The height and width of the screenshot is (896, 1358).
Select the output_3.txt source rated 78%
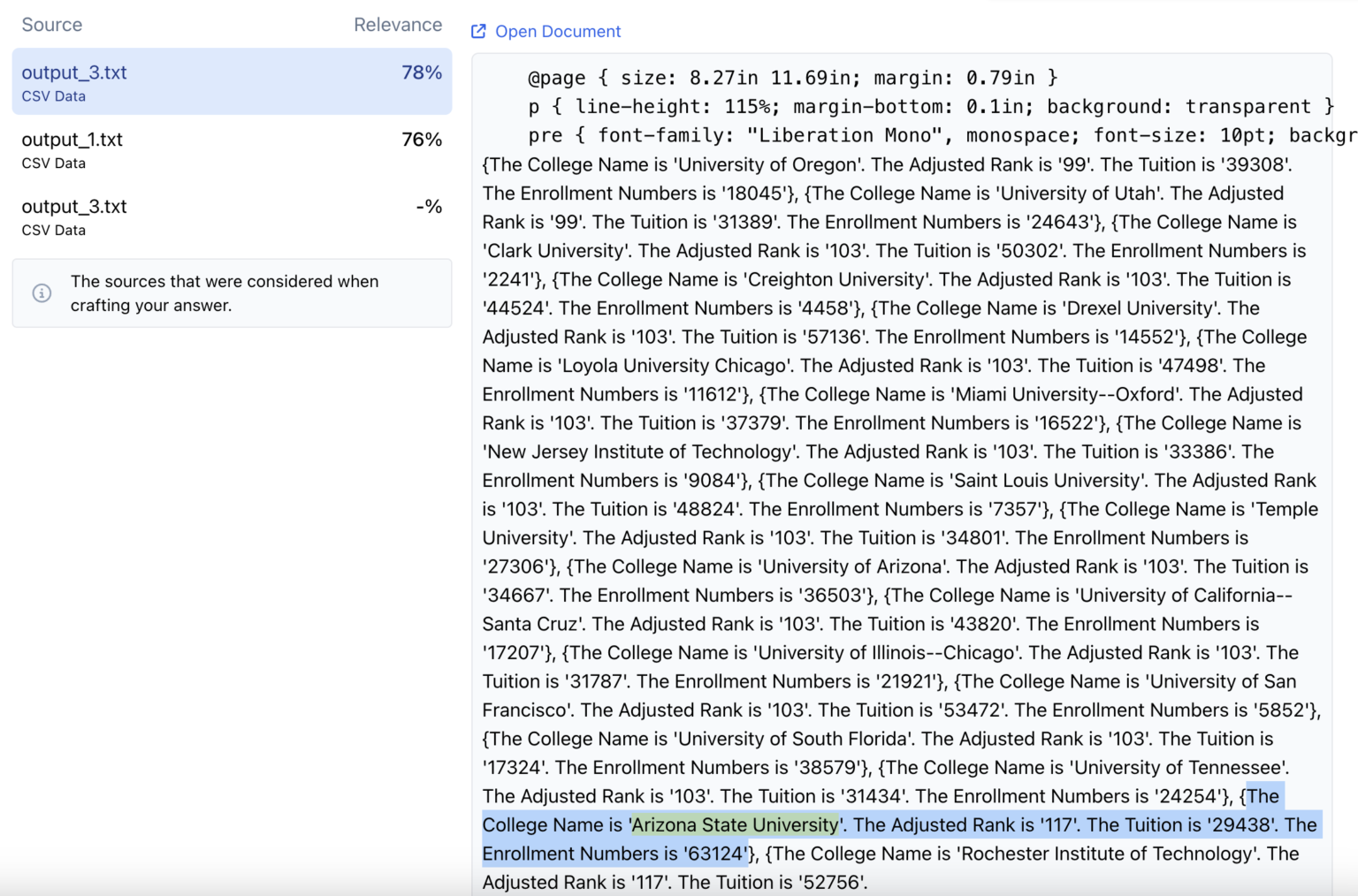click(x=74, y=72)
